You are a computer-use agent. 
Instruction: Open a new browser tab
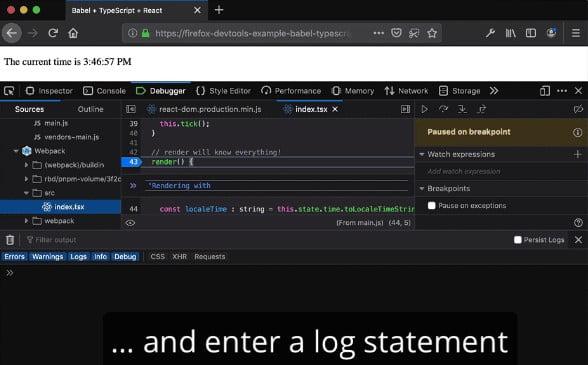219,10
